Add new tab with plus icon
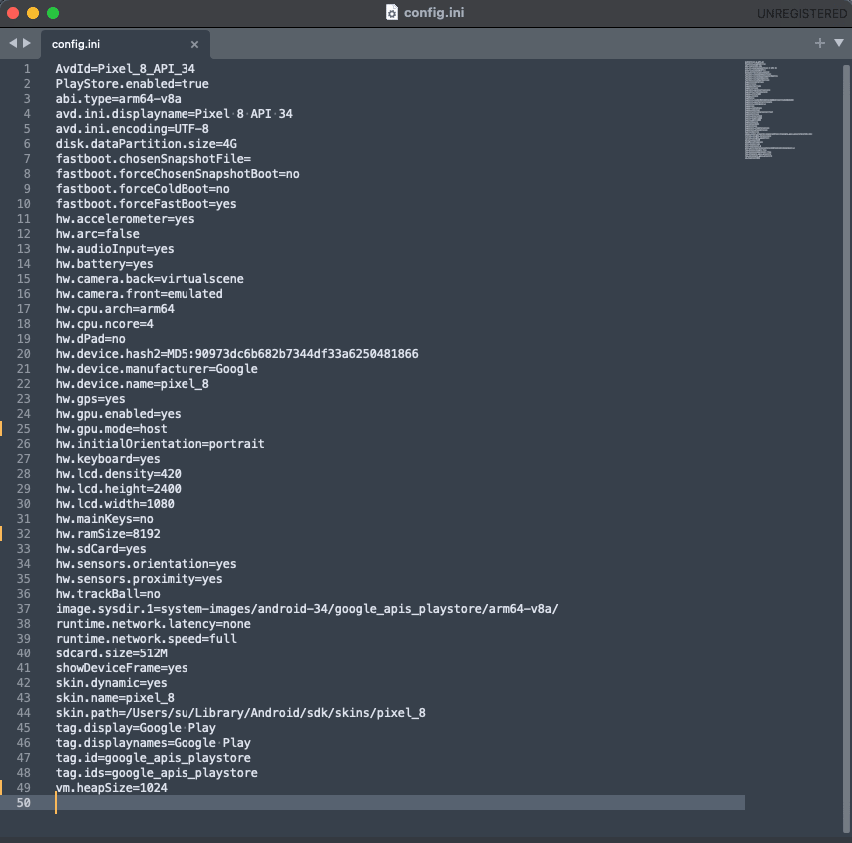Screen dimensions: 852x843 (x=819, y=43)
